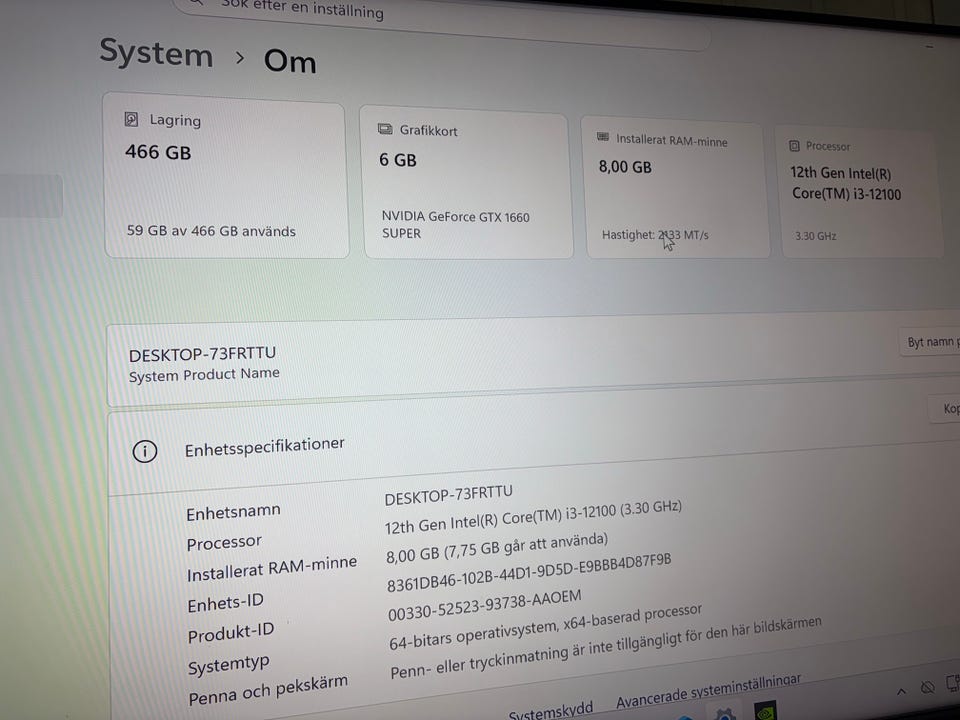Click the 'Sök efter en inställning' search box
Viewport: 960px width, 720px height.
pyautogui.click(x=441, y=23)
